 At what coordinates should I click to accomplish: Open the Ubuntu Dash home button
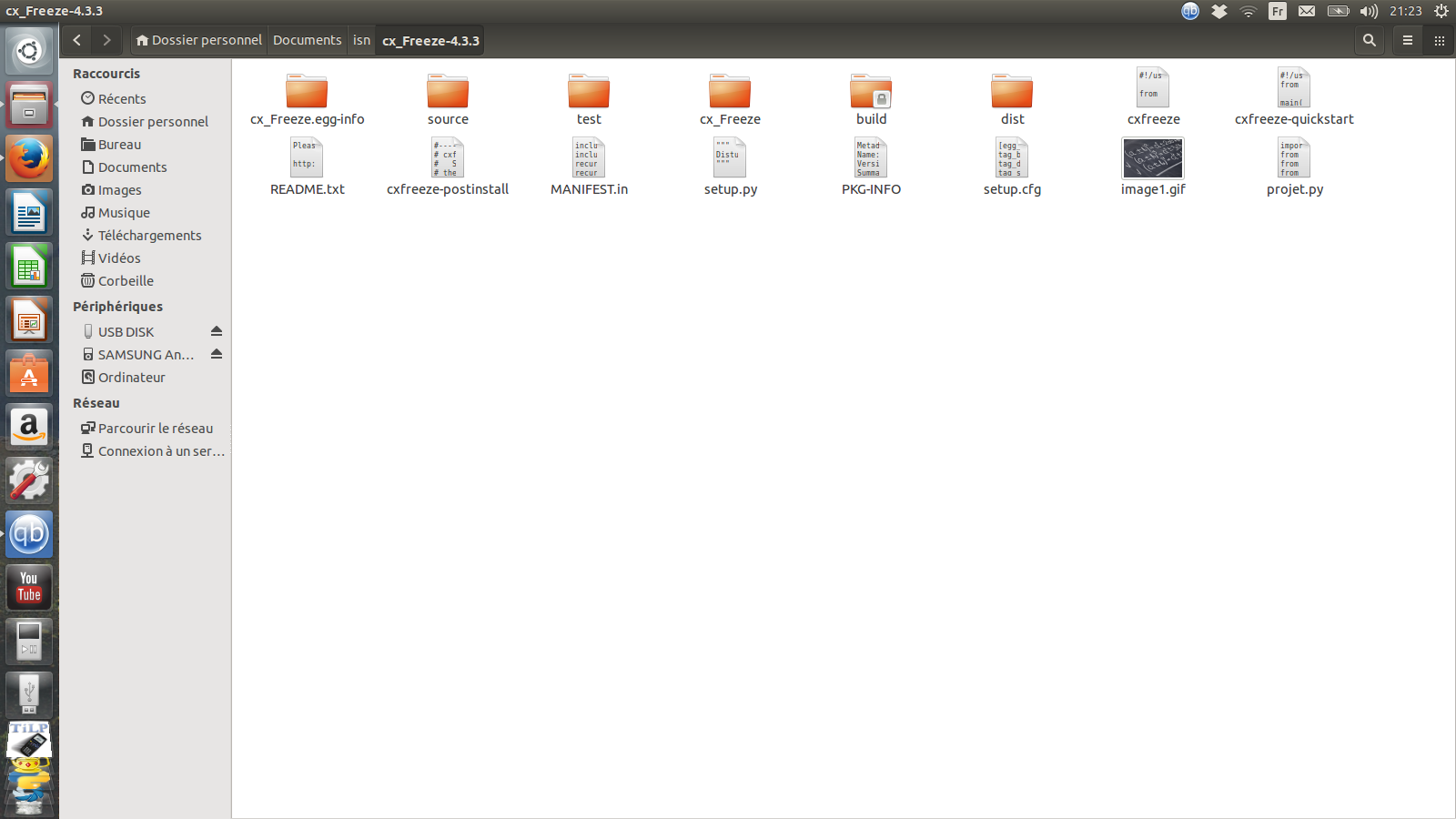(29, 51)
